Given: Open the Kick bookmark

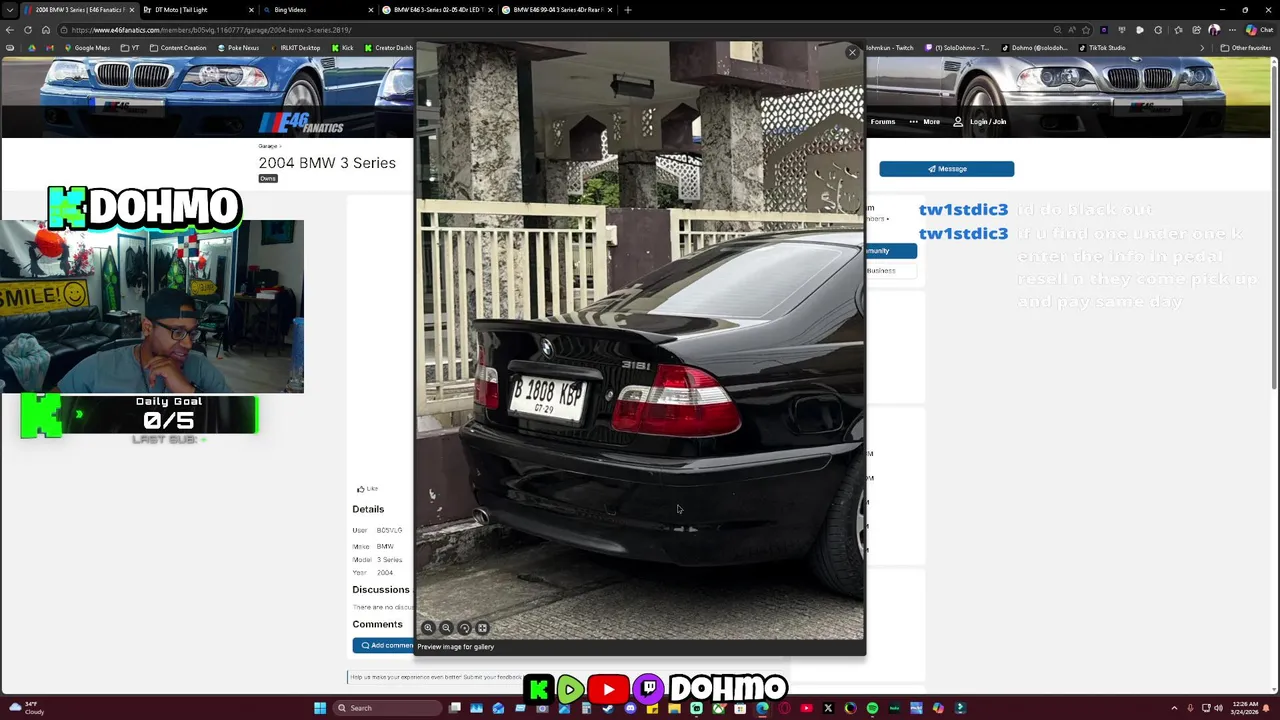Looking at the screenshot, I should (343, 48).
